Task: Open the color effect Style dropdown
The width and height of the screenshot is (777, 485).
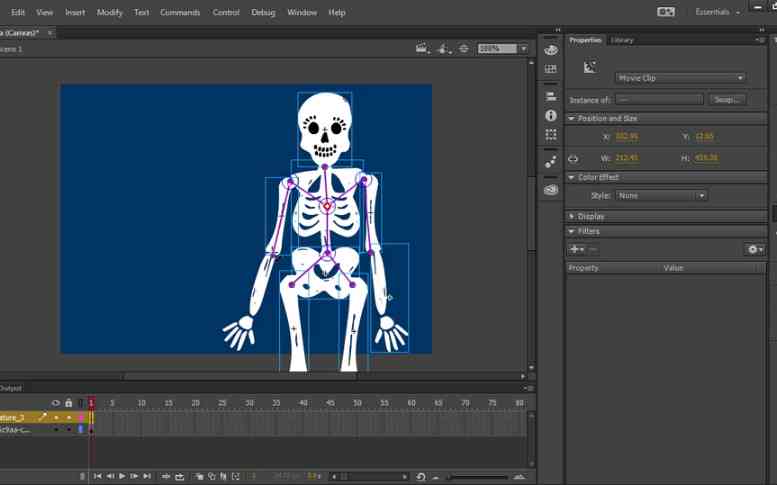Action: coord(661,196)
